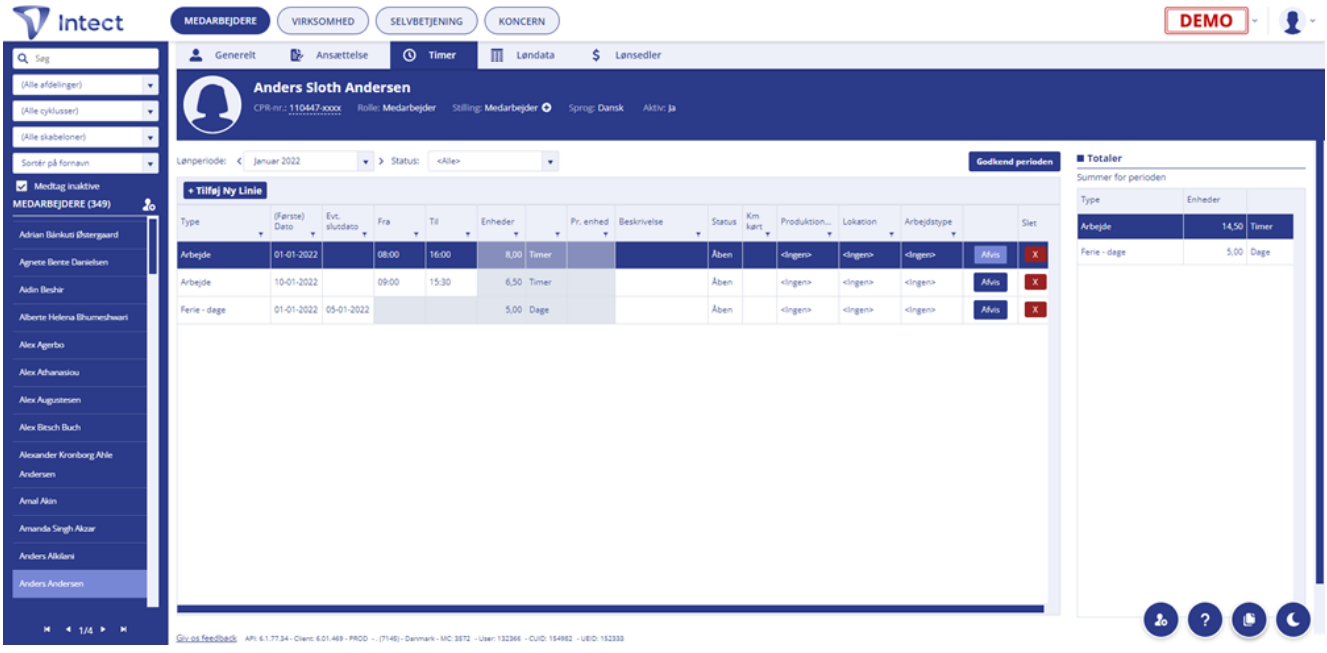Switch to the Løndata tab
Screen dimensions: 1327x653
pyautogui.click(x=523, y=55)
